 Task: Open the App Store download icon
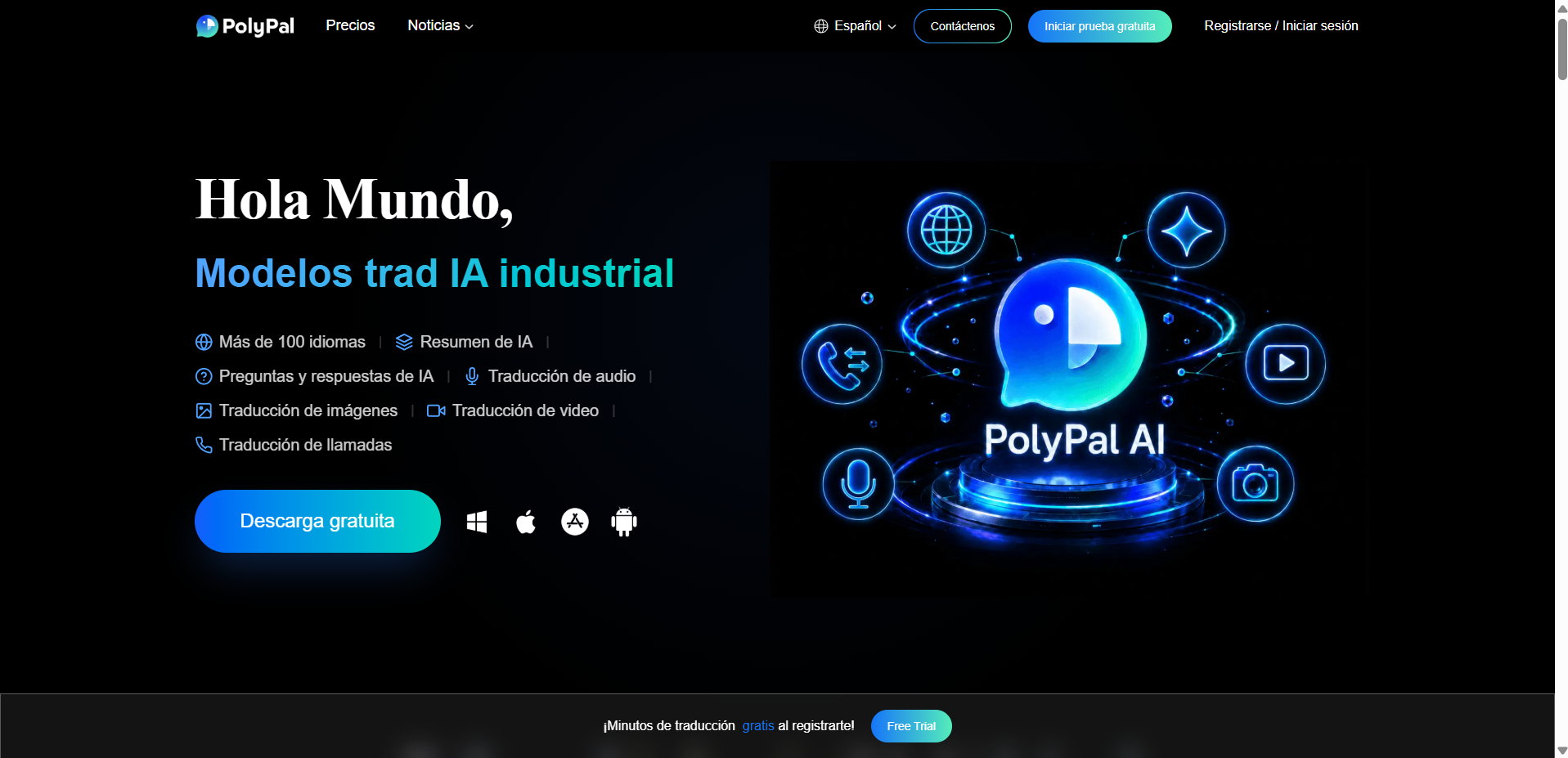click(x=575, y=522)
